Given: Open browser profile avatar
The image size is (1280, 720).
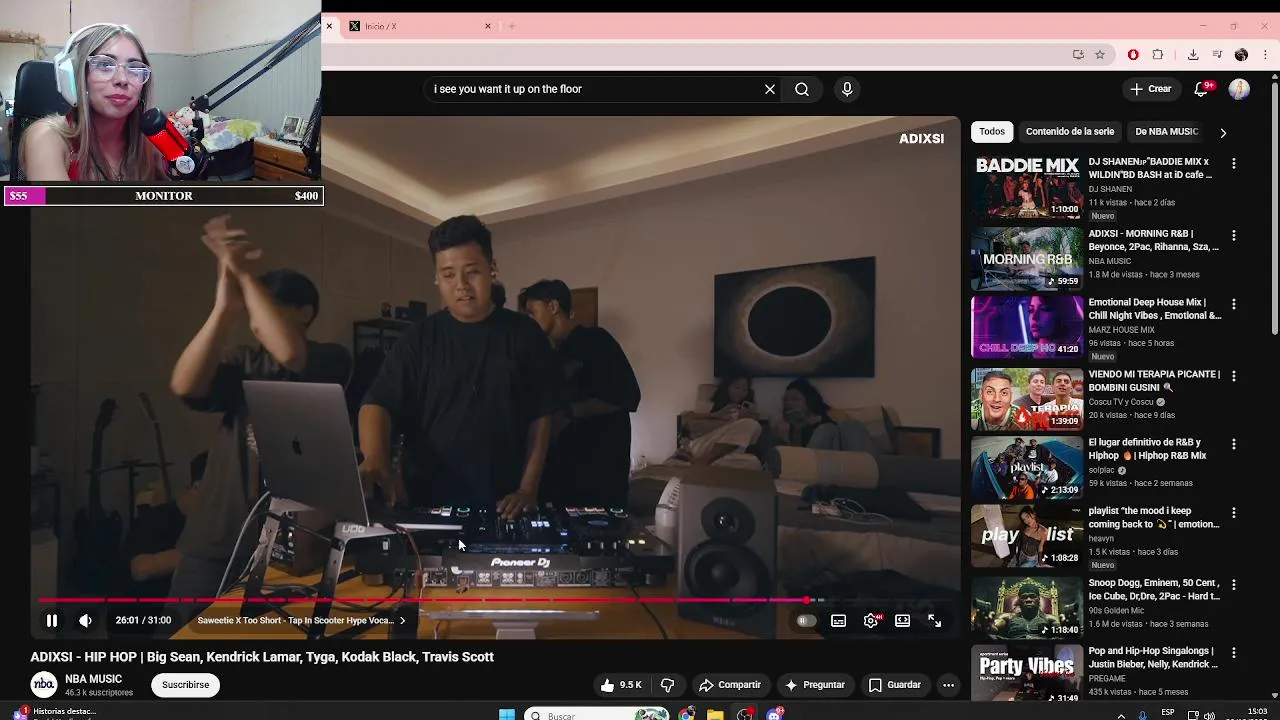Looking at the screenshot, I should point(1241,55).
